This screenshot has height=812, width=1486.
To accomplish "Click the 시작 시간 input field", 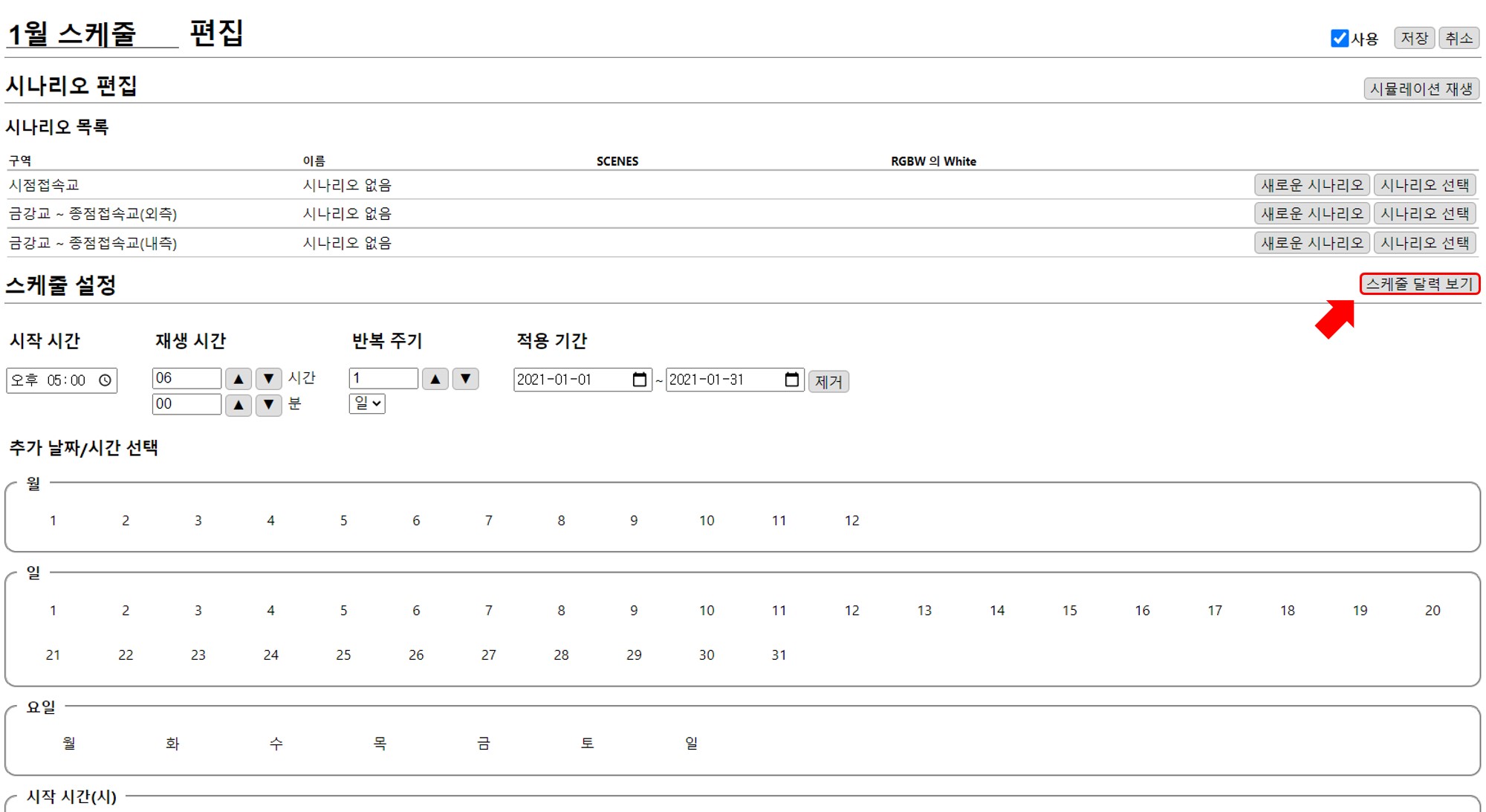I will [62, 380].
